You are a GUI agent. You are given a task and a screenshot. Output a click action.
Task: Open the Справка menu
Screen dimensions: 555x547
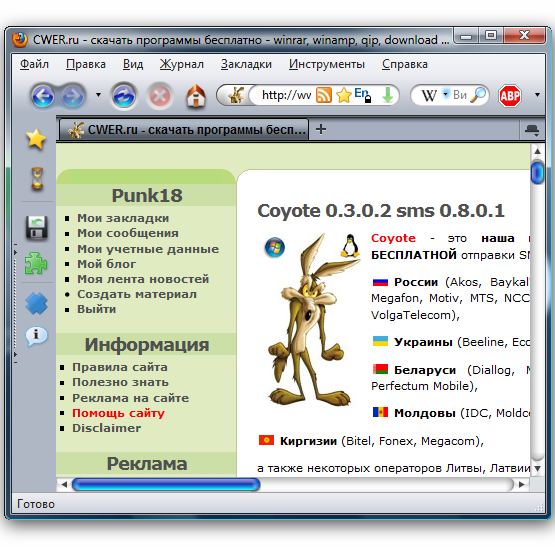pyautogui.click(x=405, y=64)
